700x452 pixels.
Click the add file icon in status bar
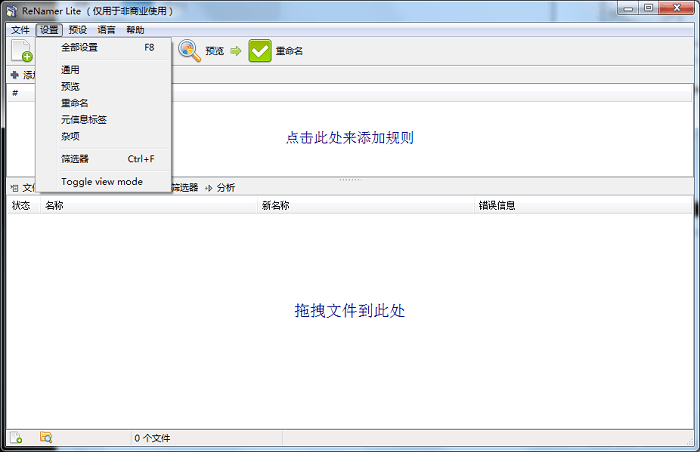coord(16,437)
